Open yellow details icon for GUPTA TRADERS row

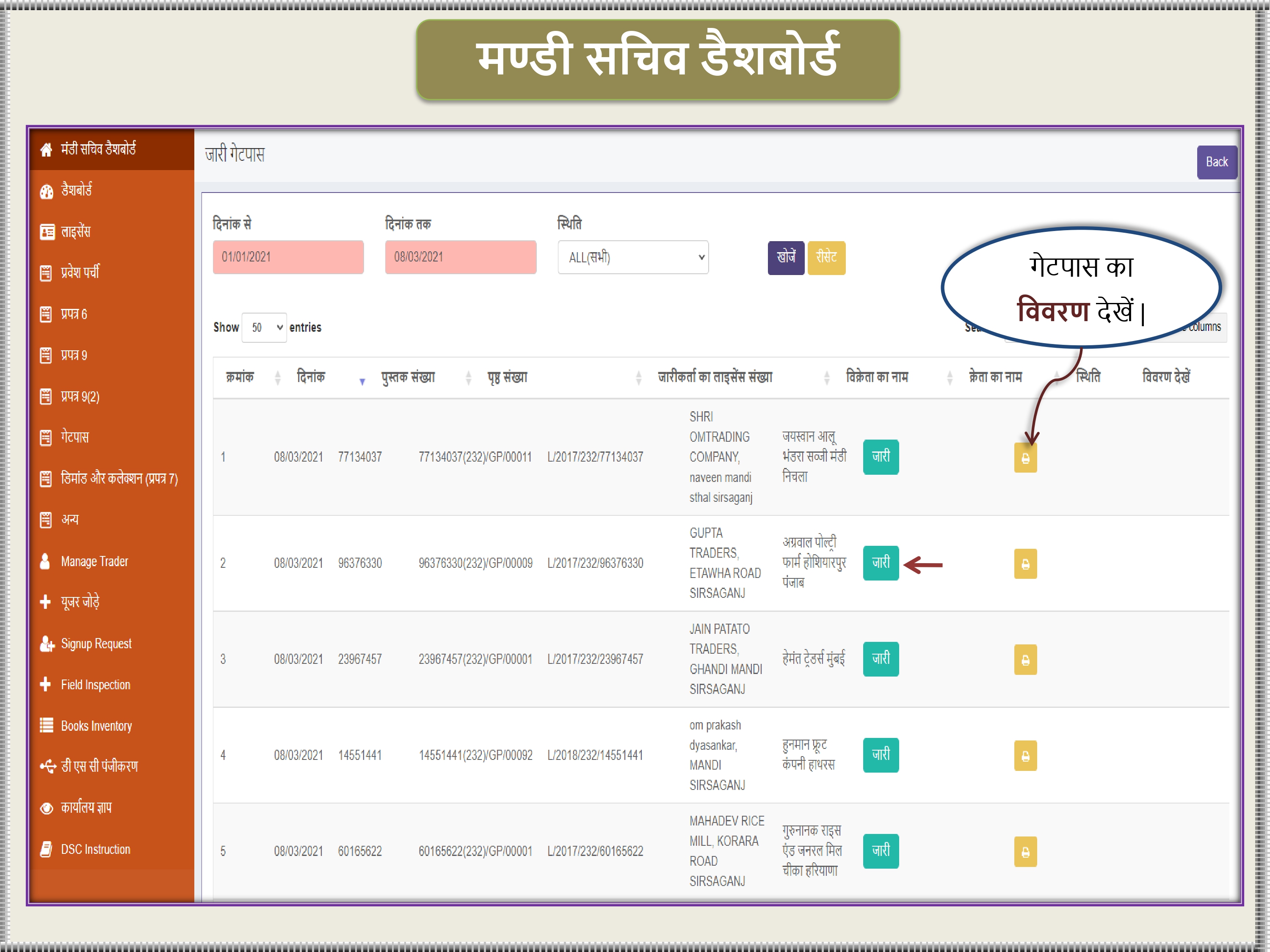[1025, 564]
